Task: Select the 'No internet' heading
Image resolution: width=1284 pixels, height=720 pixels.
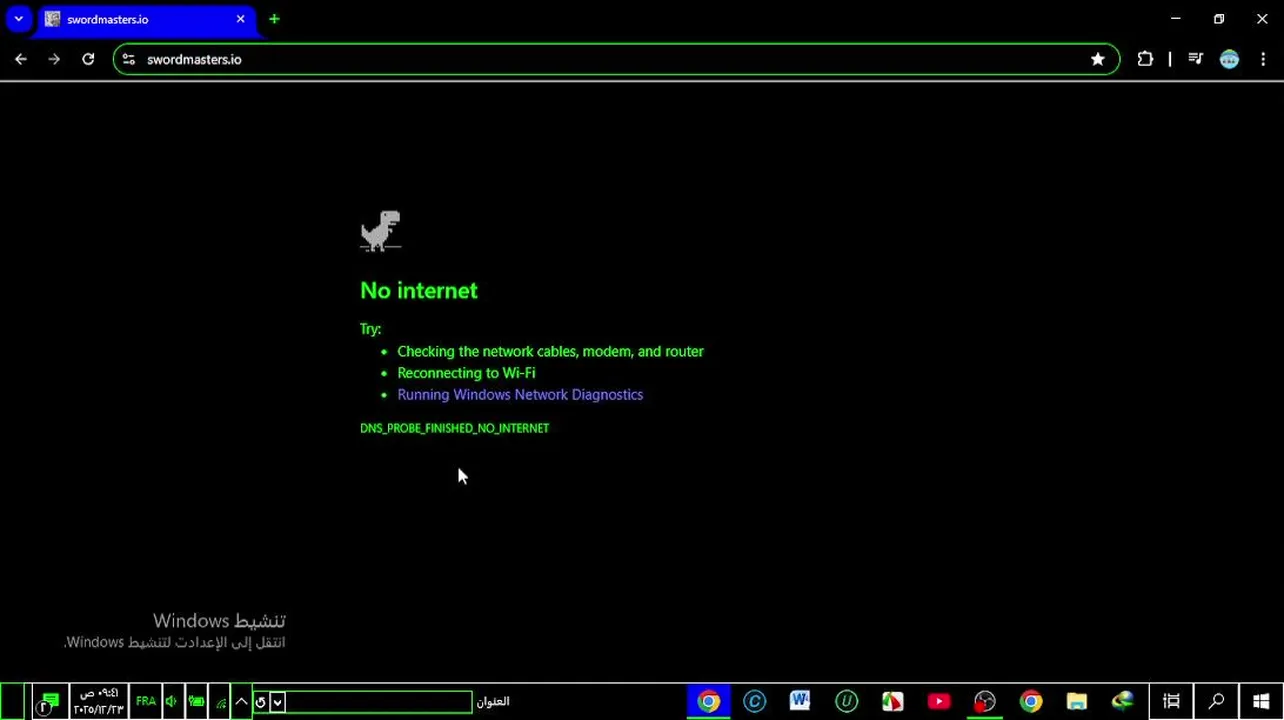Action: point(419,291)
